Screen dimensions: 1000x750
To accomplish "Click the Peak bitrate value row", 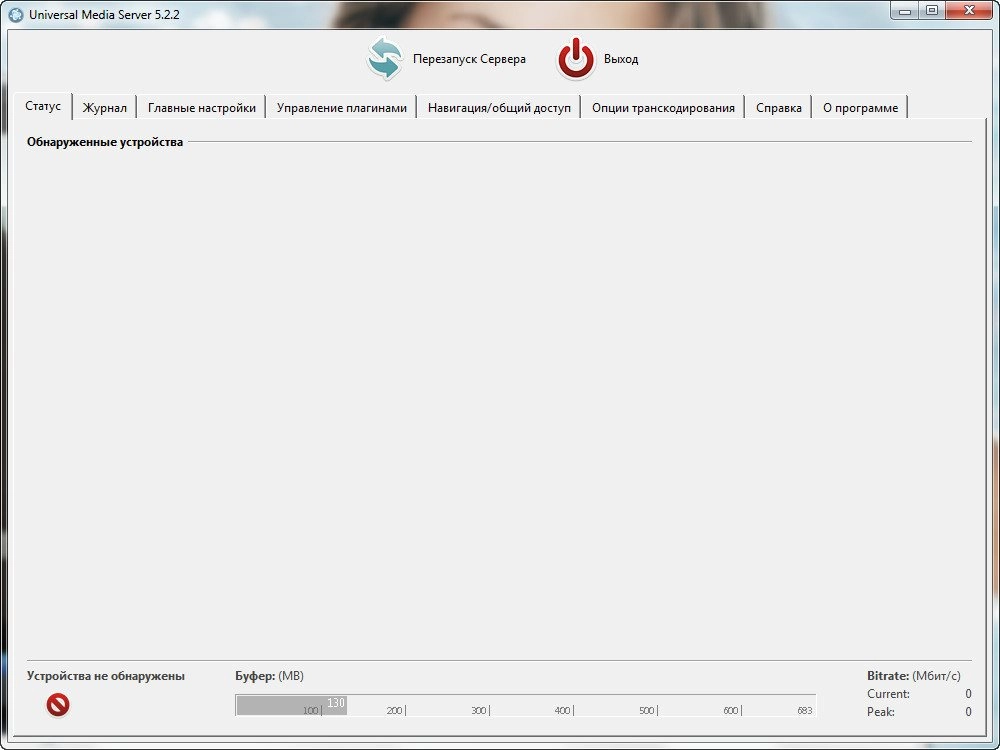I will coord(919,712).
